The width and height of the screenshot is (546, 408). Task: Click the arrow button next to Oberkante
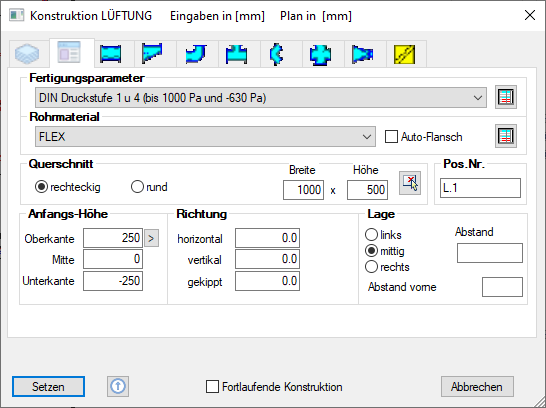pyautogui.click(x=151, y=238)
